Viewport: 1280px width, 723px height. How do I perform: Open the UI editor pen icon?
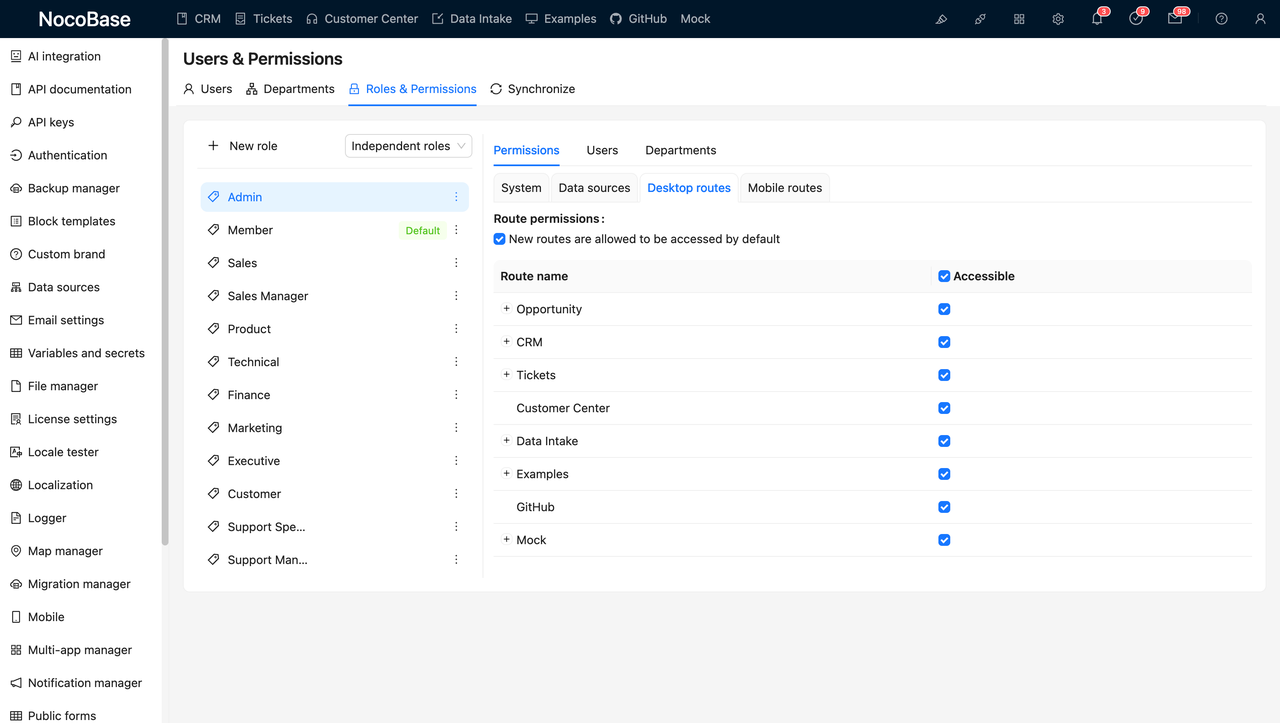point(941,18)
